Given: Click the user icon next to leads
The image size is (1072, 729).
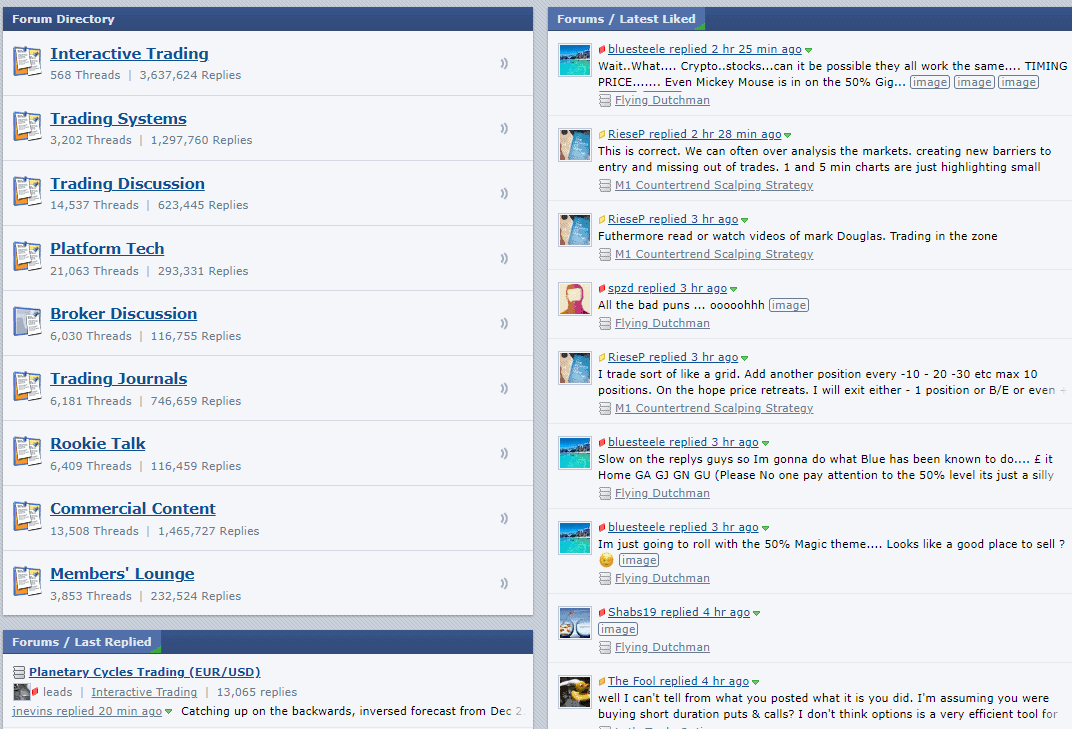Looking at the screenshot, I should [22, 691].
